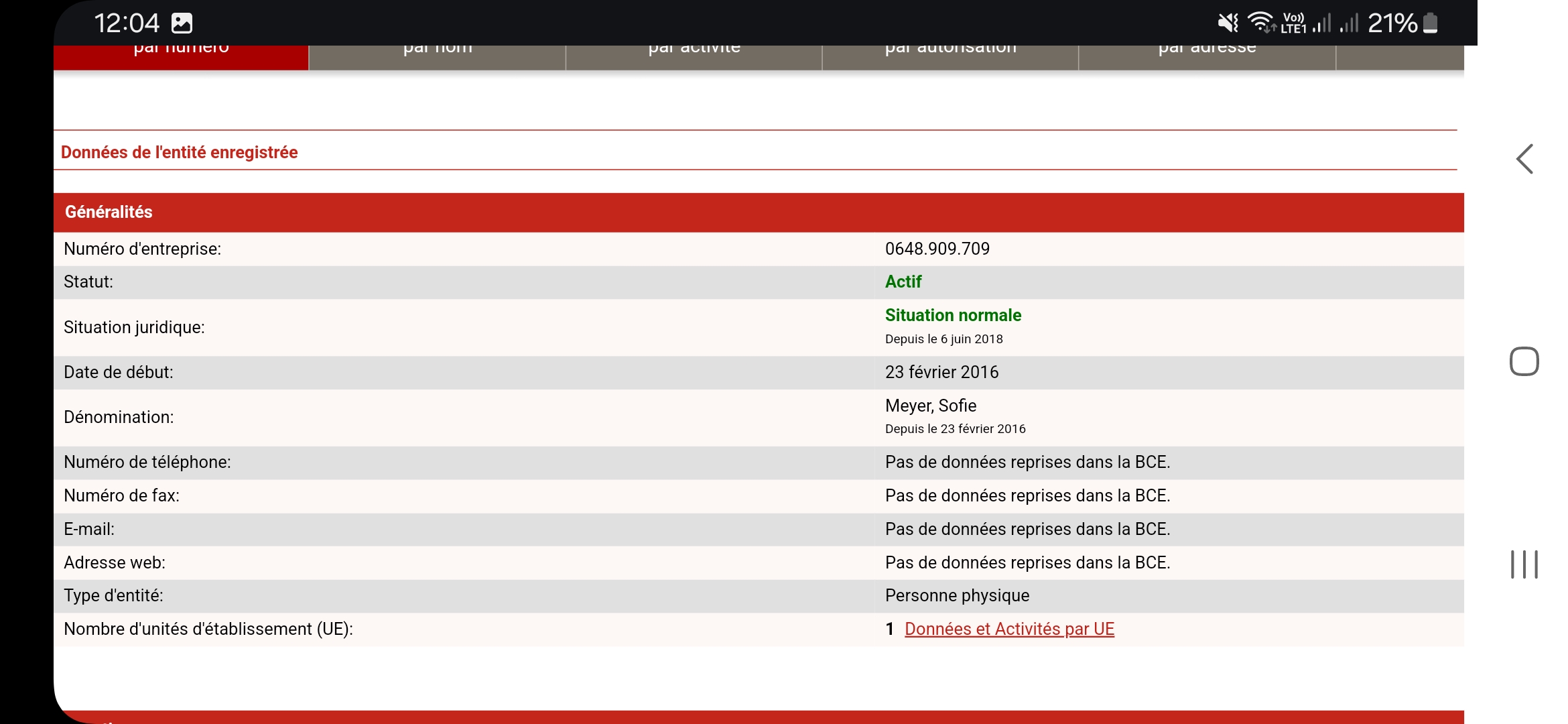Switch to the 'par nom' search tab

point(438,56)
